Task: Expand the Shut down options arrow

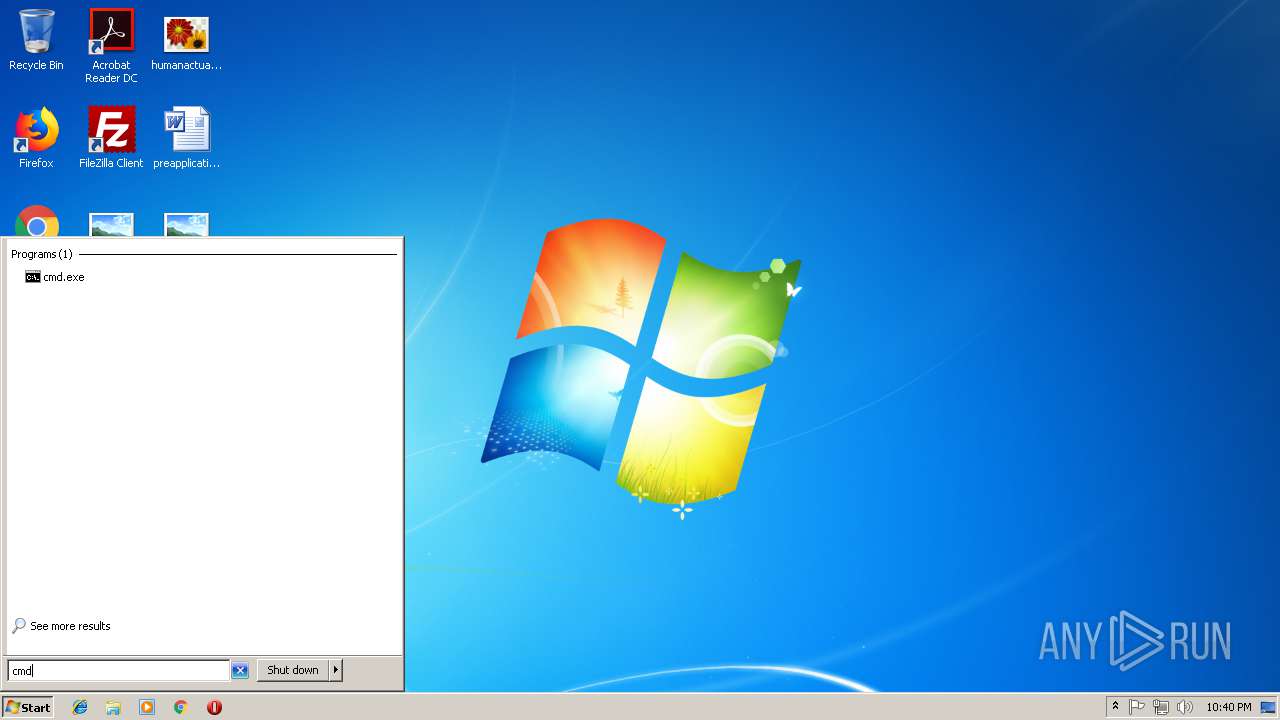Action: (336, 670)
